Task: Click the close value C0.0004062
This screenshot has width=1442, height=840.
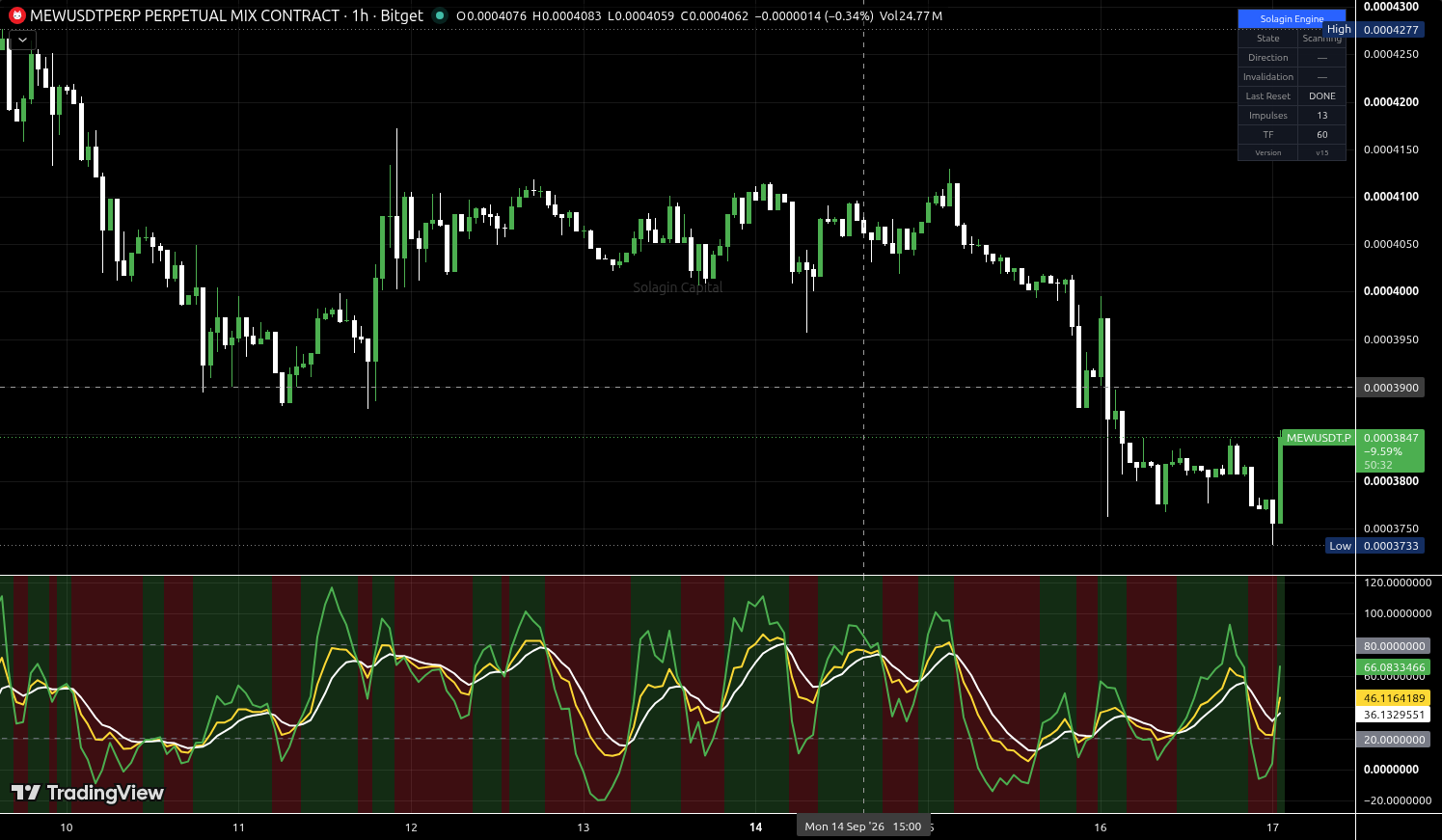Action: coord(714,16)
